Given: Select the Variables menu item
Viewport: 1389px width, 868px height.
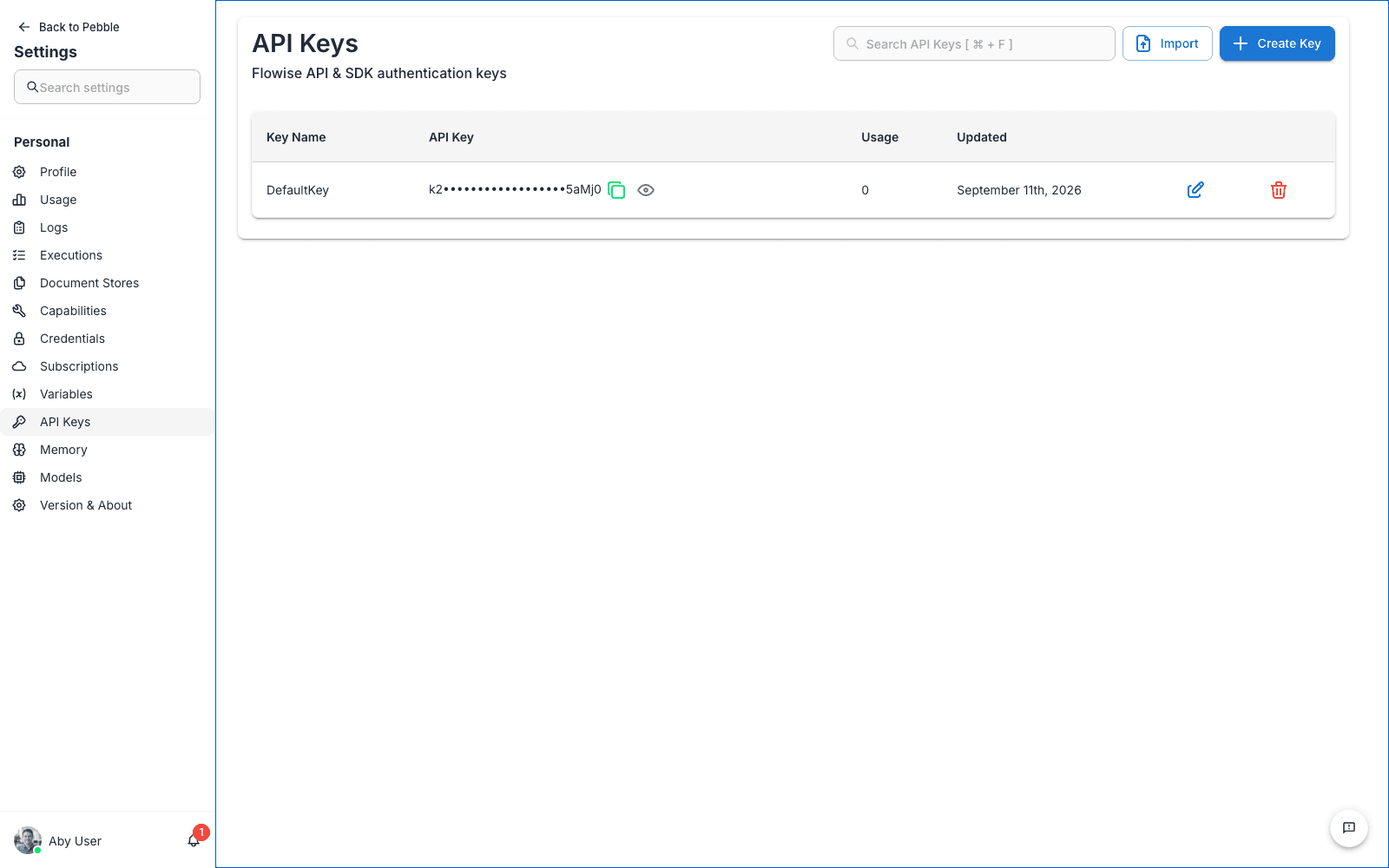Looking at the screenshot, I should point(107,394).
